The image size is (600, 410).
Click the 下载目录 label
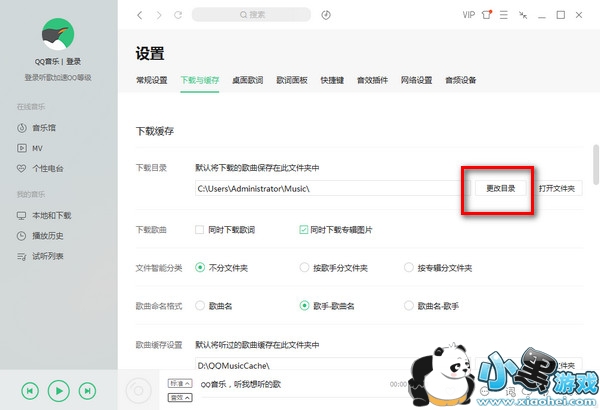(151, 168)
